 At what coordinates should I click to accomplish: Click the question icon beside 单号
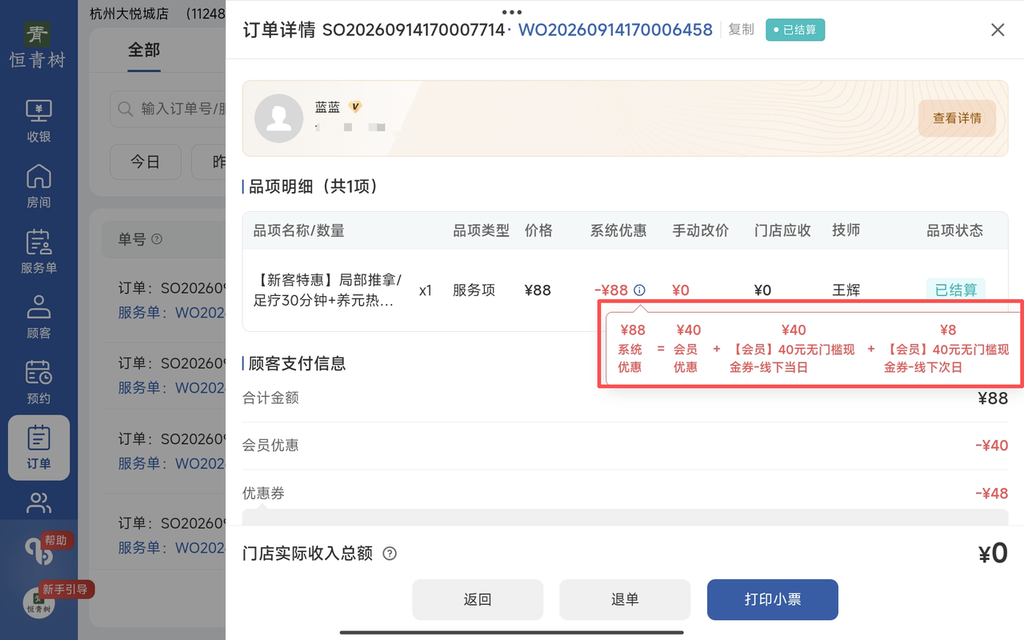(x=157, y=239)
